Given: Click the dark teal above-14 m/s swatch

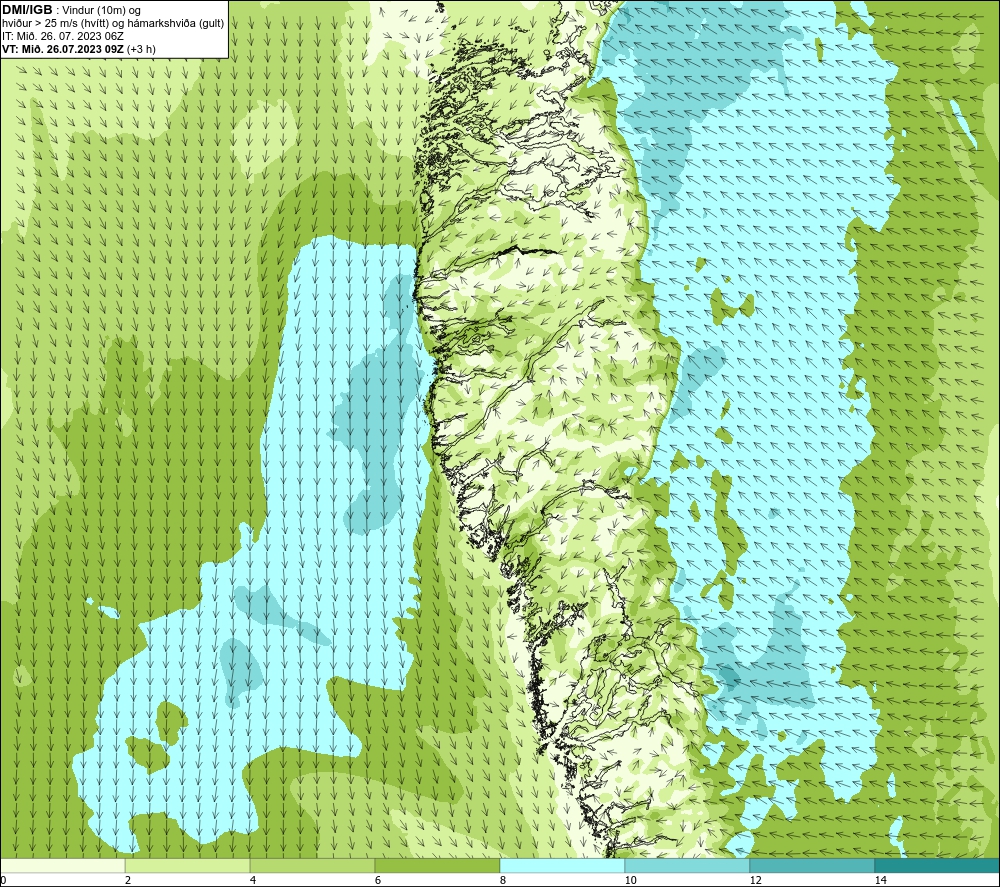Looking at the screenshot, I should pyautogui.click(x=938, y=865).
